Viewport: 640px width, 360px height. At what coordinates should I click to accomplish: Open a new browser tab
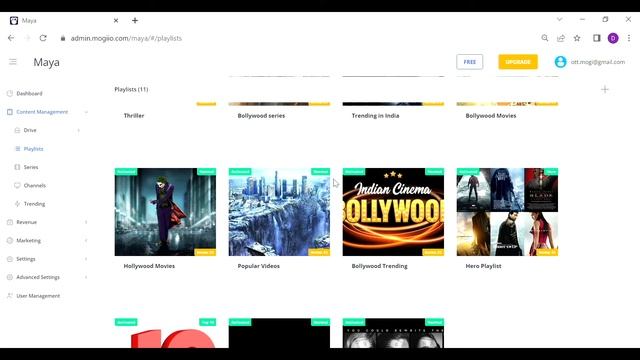pyautogui.click(x=135, y=20)
